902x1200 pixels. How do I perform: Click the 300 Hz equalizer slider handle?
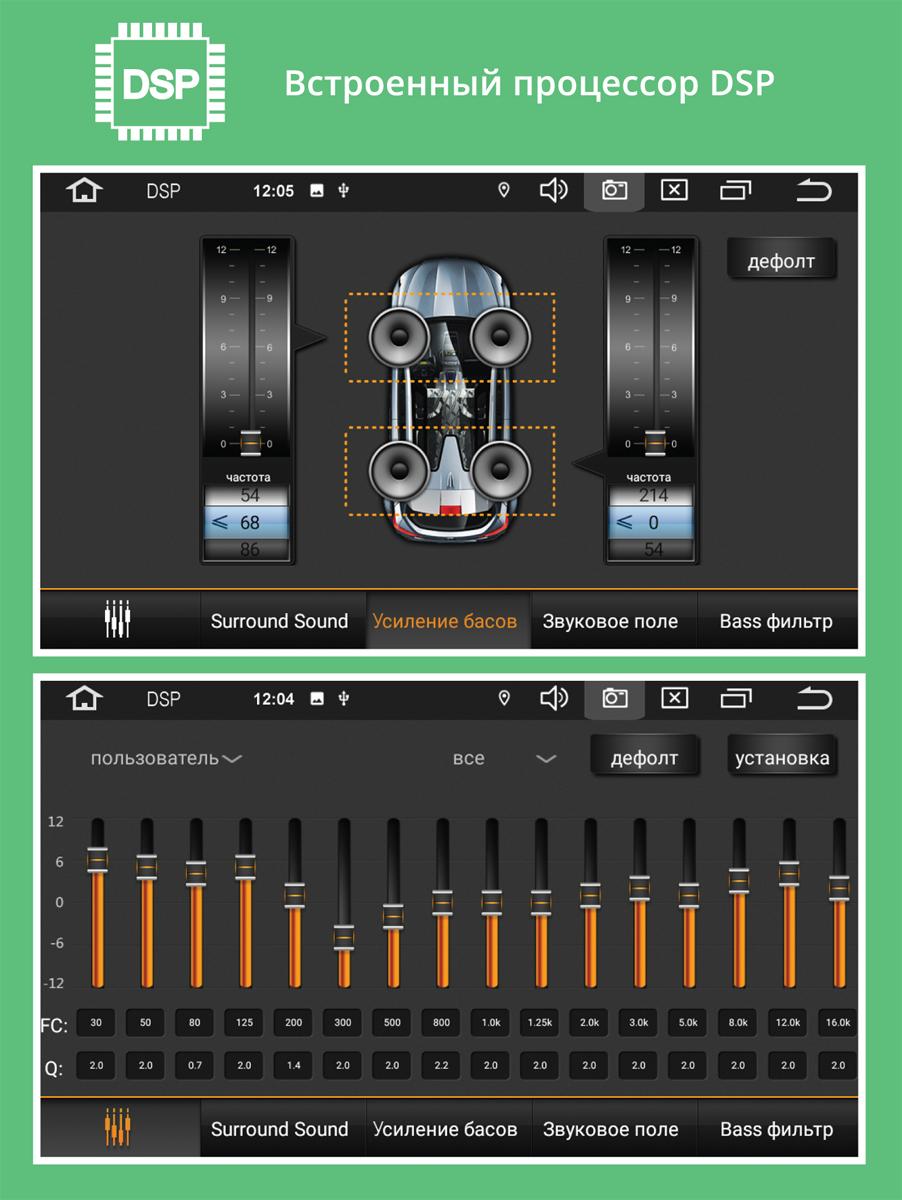coord(344,939)
